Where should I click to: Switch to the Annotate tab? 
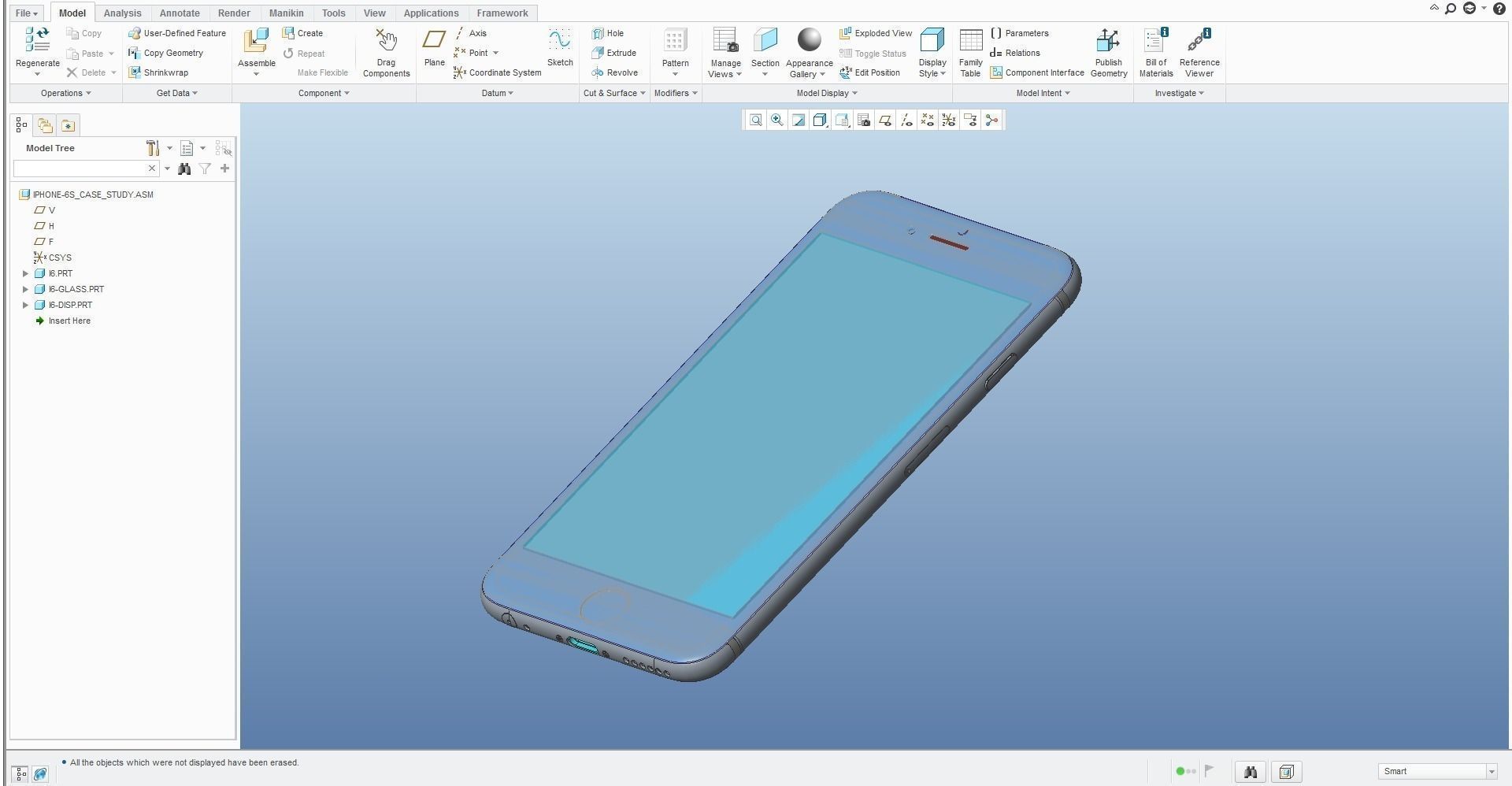click(x=180, y=13)
